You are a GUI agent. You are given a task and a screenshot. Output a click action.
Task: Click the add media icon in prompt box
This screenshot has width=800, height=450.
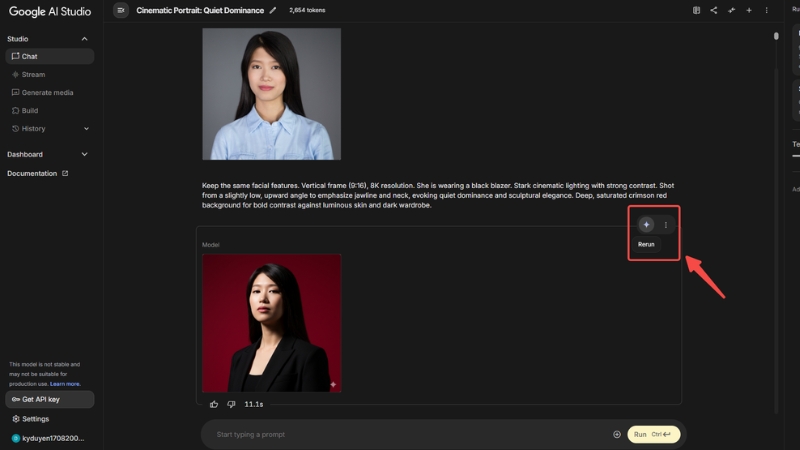[616, 434]
